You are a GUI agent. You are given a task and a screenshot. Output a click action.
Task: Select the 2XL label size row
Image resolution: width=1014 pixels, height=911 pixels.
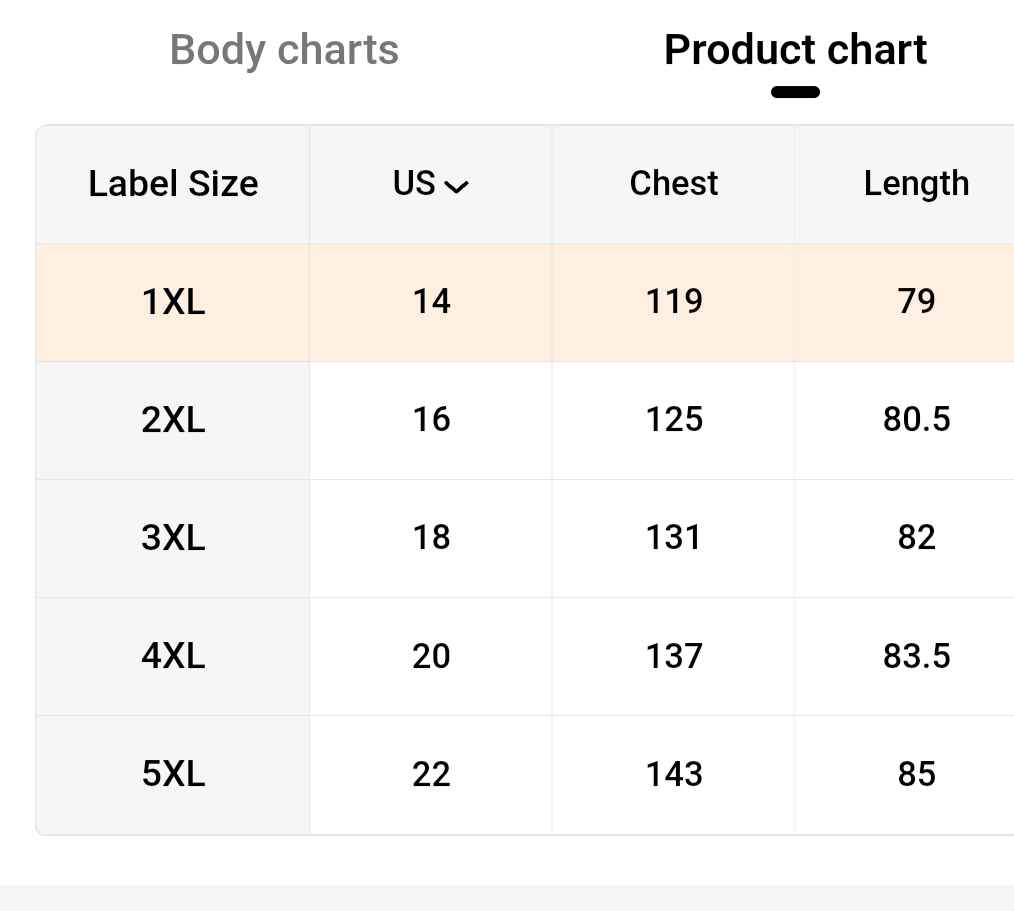tap(173, 419)
